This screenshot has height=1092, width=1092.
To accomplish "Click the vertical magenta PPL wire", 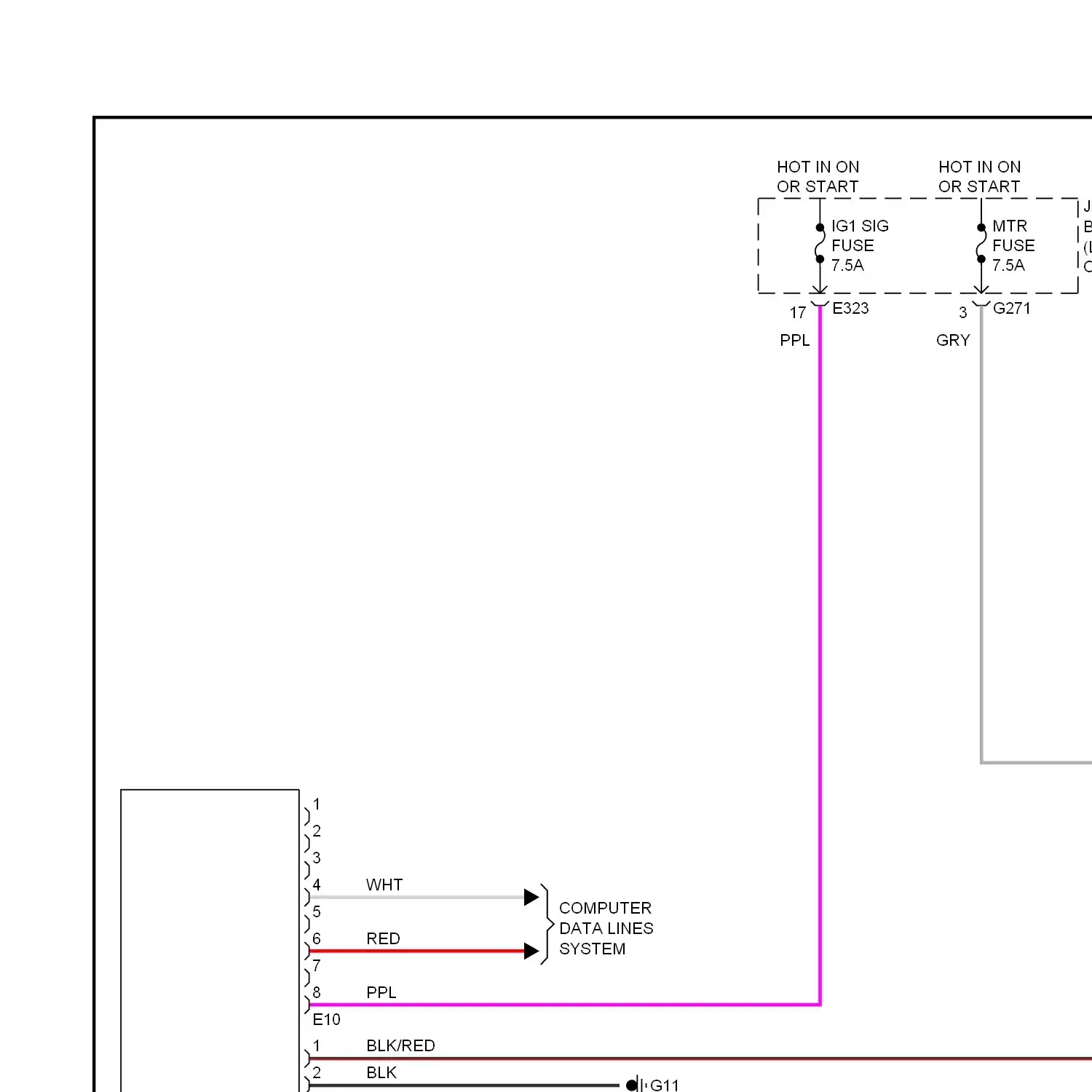I will 820,655.
